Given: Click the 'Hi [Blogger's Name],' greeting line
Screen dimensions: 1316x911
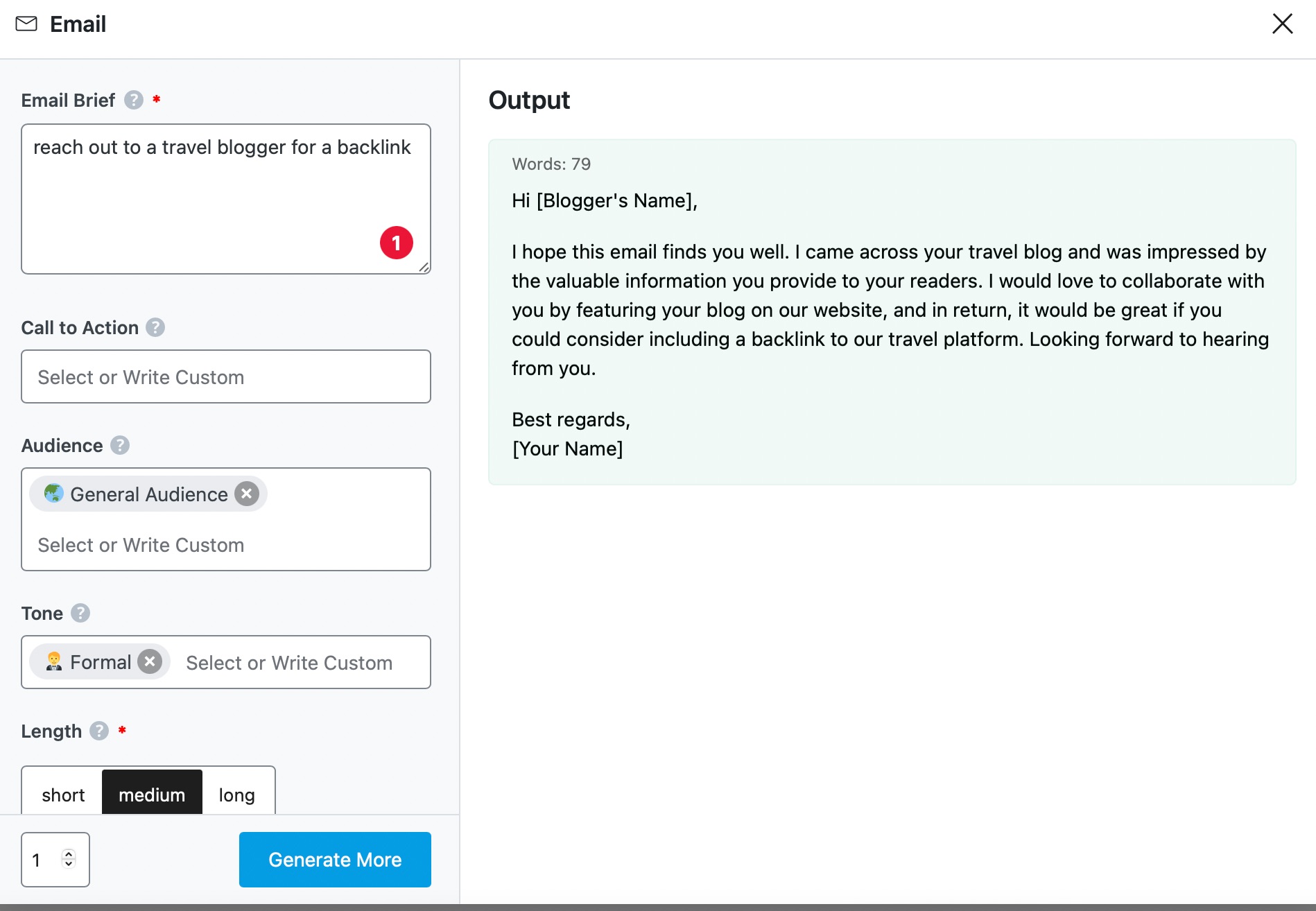Looking at the screenshot, I should click(x=605, y=201).
